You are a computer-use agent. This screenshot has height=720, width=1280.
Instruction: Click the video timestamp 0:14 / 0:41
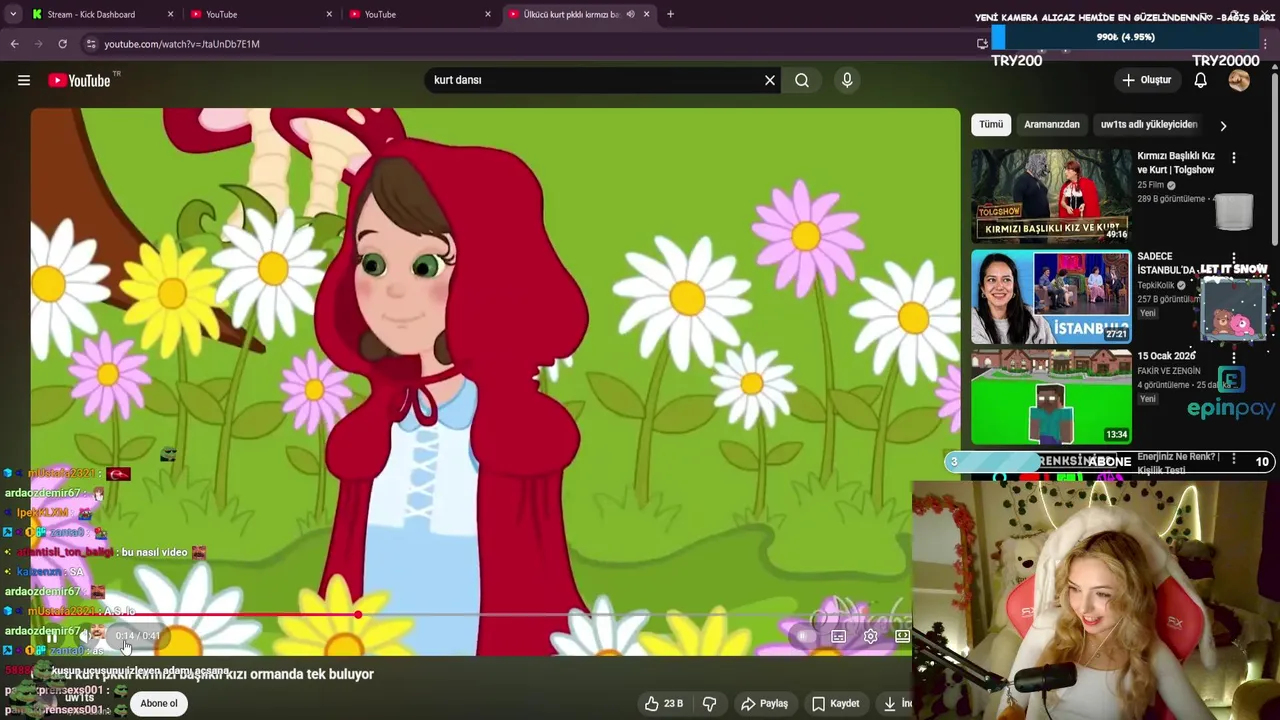(x=137, y=636)
